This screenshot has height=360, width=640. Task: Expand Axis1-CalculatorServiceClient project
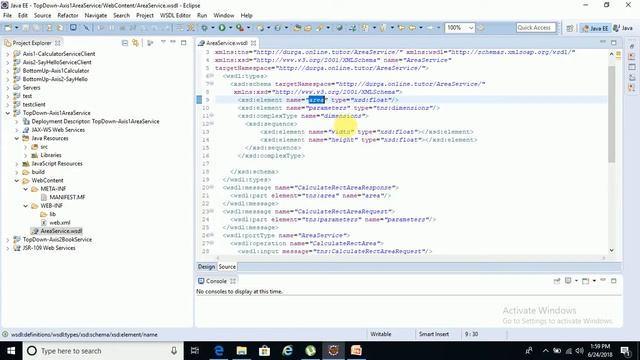pos(7,54)
